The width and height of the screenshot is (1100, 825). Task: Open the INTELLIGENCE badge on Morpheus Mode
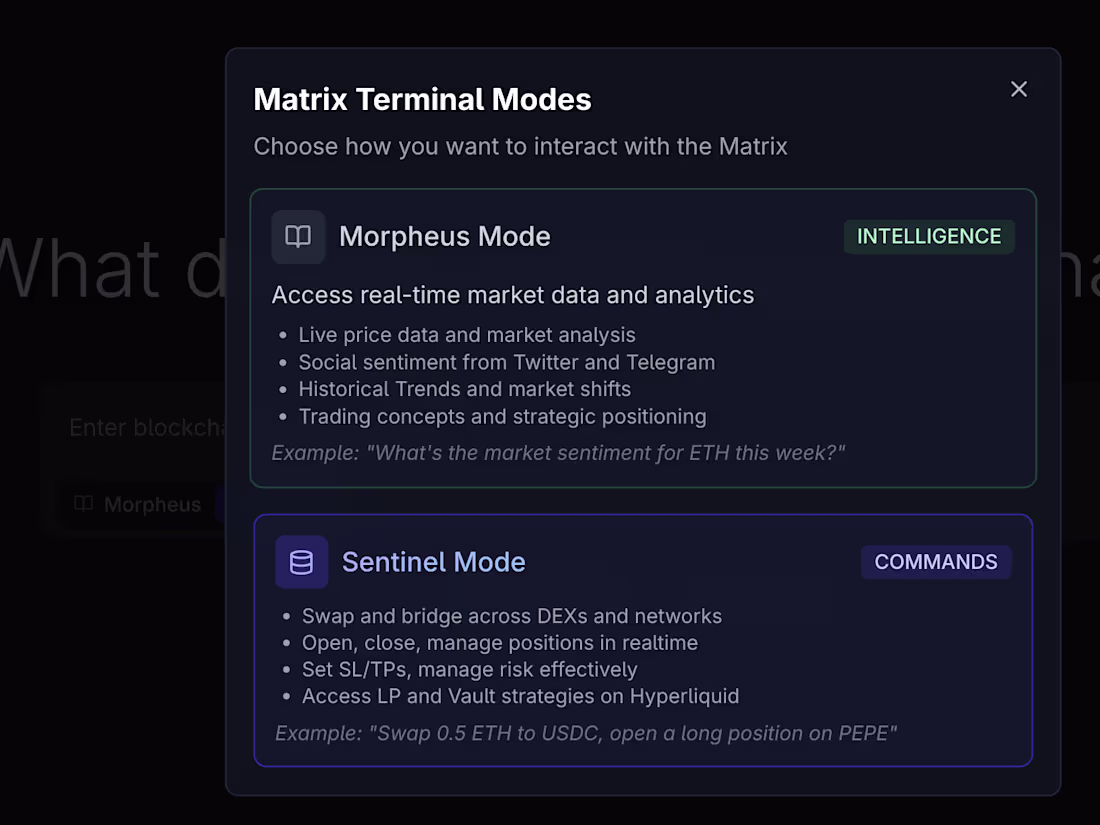pyautogui.click(x=928, y=237)
